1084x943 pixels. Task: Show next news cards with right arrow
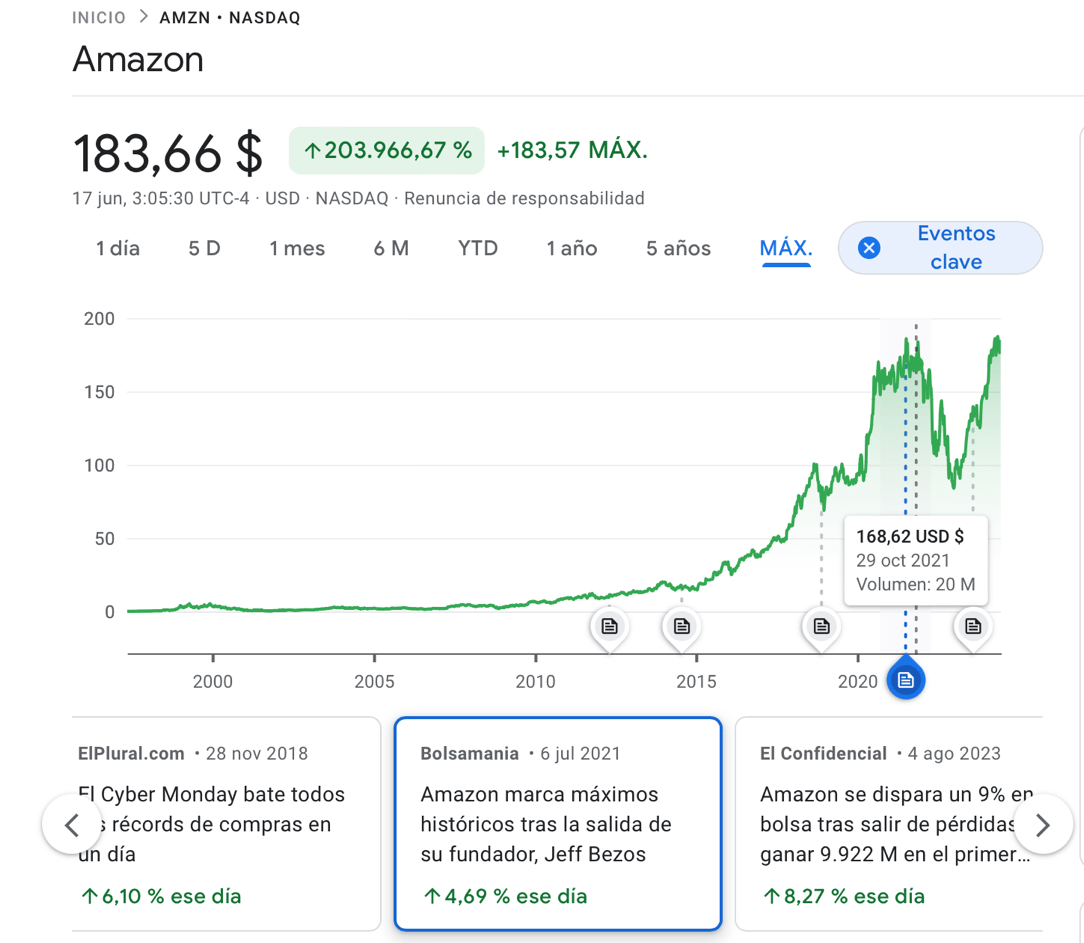tap(1042, 825)
